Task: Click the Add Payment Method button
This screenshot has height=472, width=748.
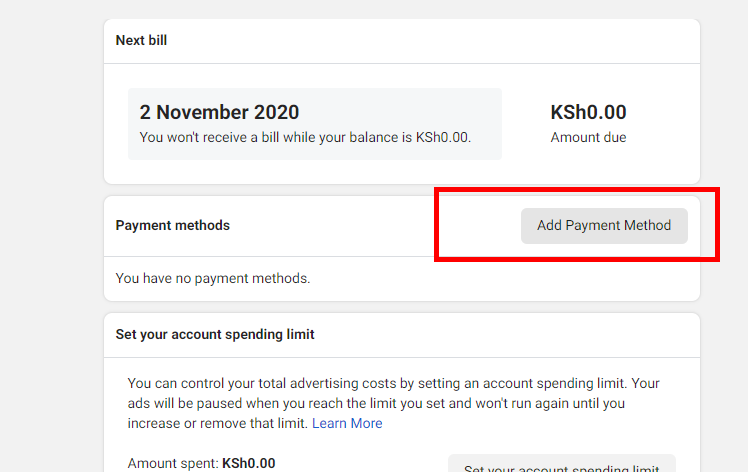Action: [x=604, y=226]
